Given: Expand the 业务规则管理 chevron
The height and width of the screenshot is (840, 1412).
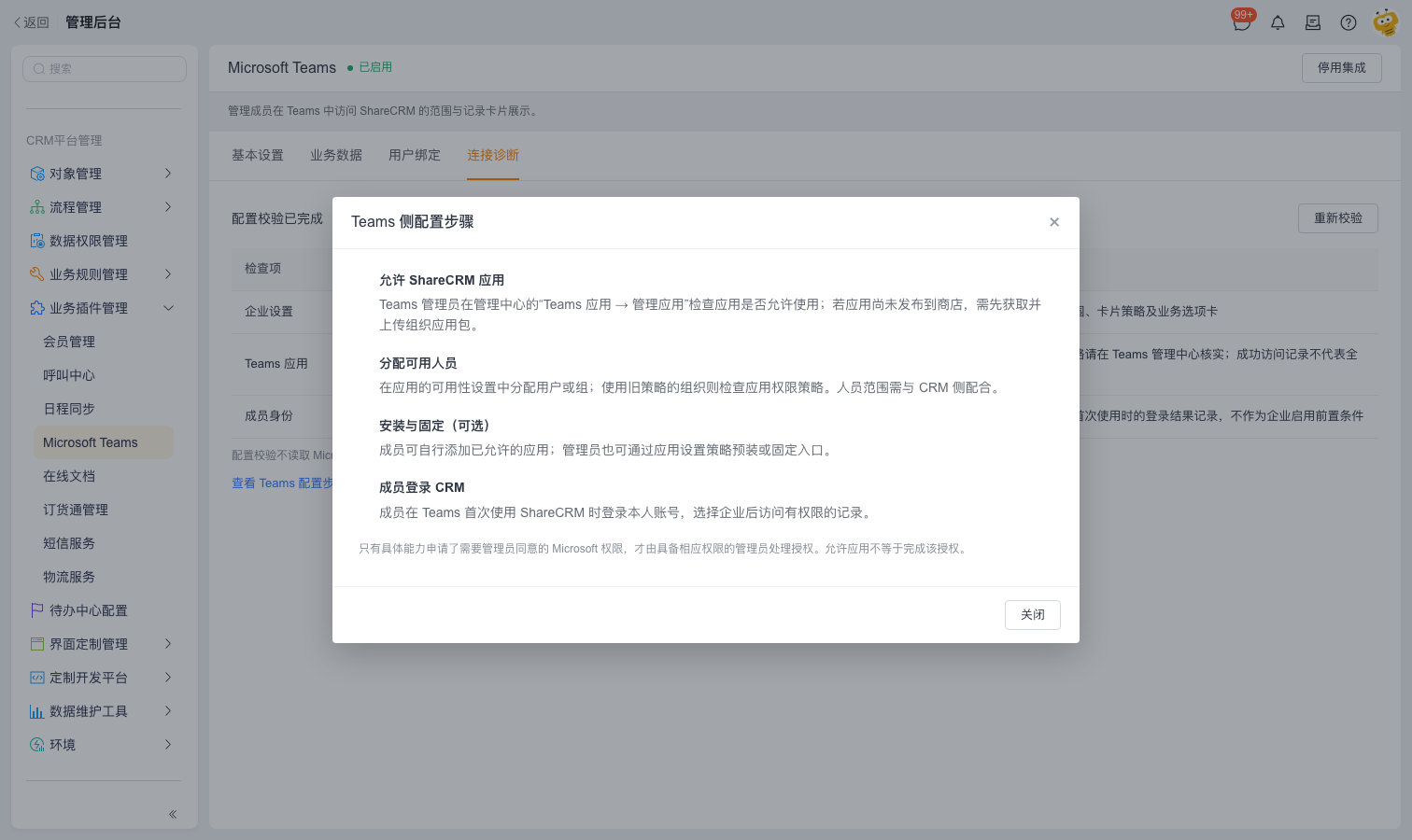Looking at the screenshot, I should coord(168,274).
